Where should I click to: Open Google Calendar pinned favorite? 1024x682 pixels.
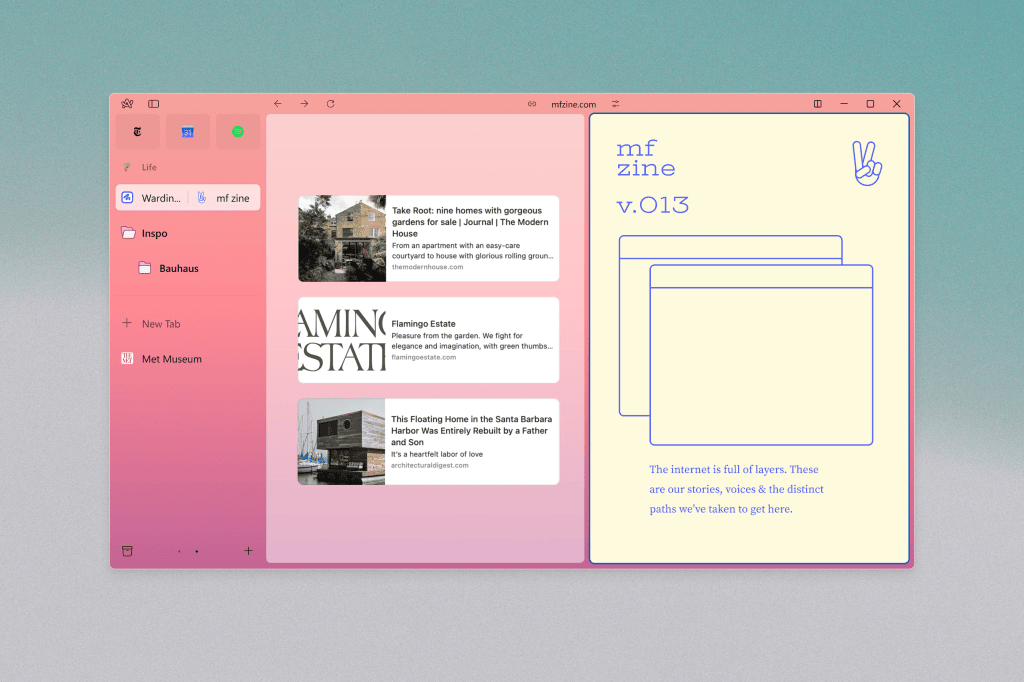point(187,131)
